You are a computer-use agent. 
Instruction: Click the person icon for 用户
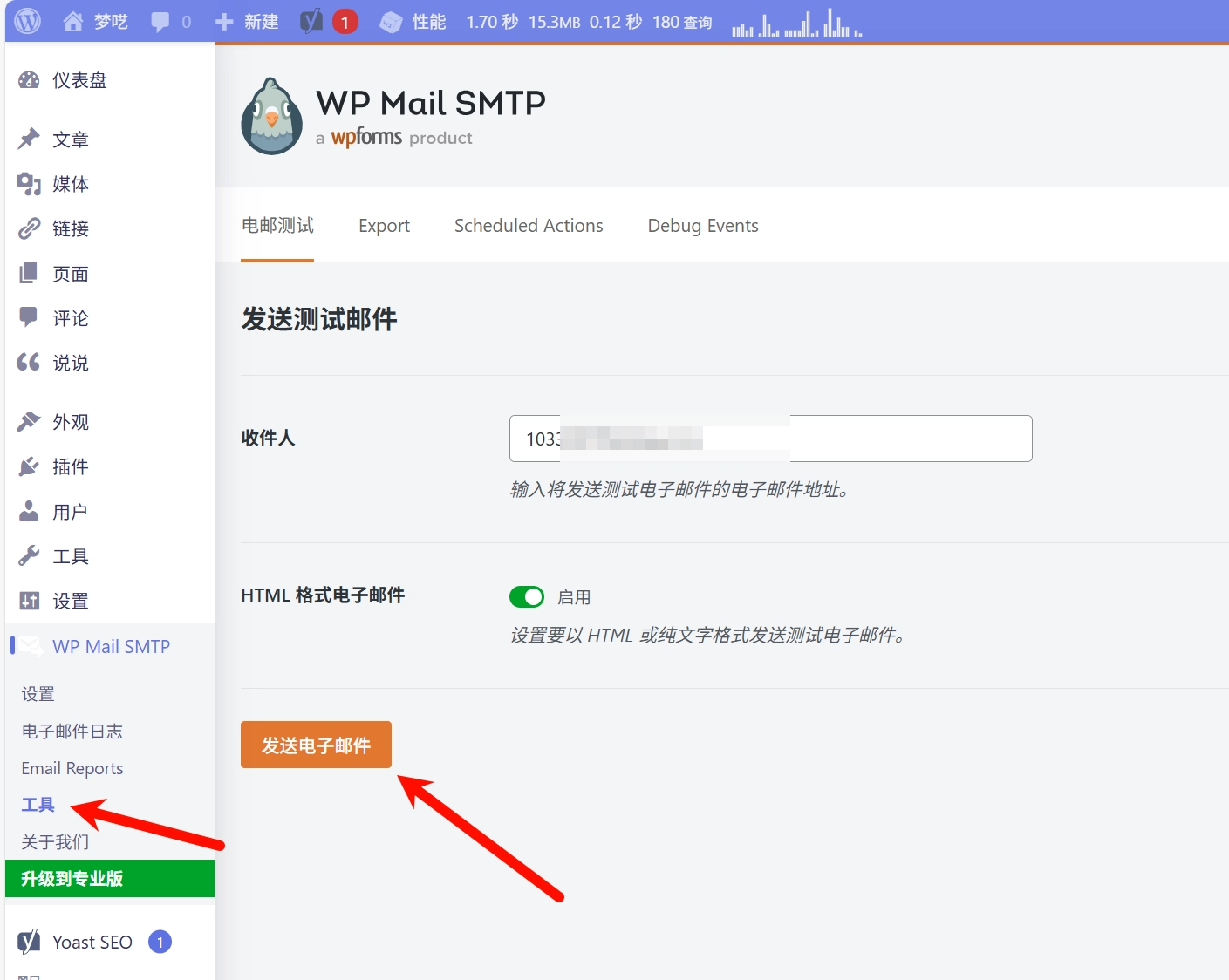(29, 511)
